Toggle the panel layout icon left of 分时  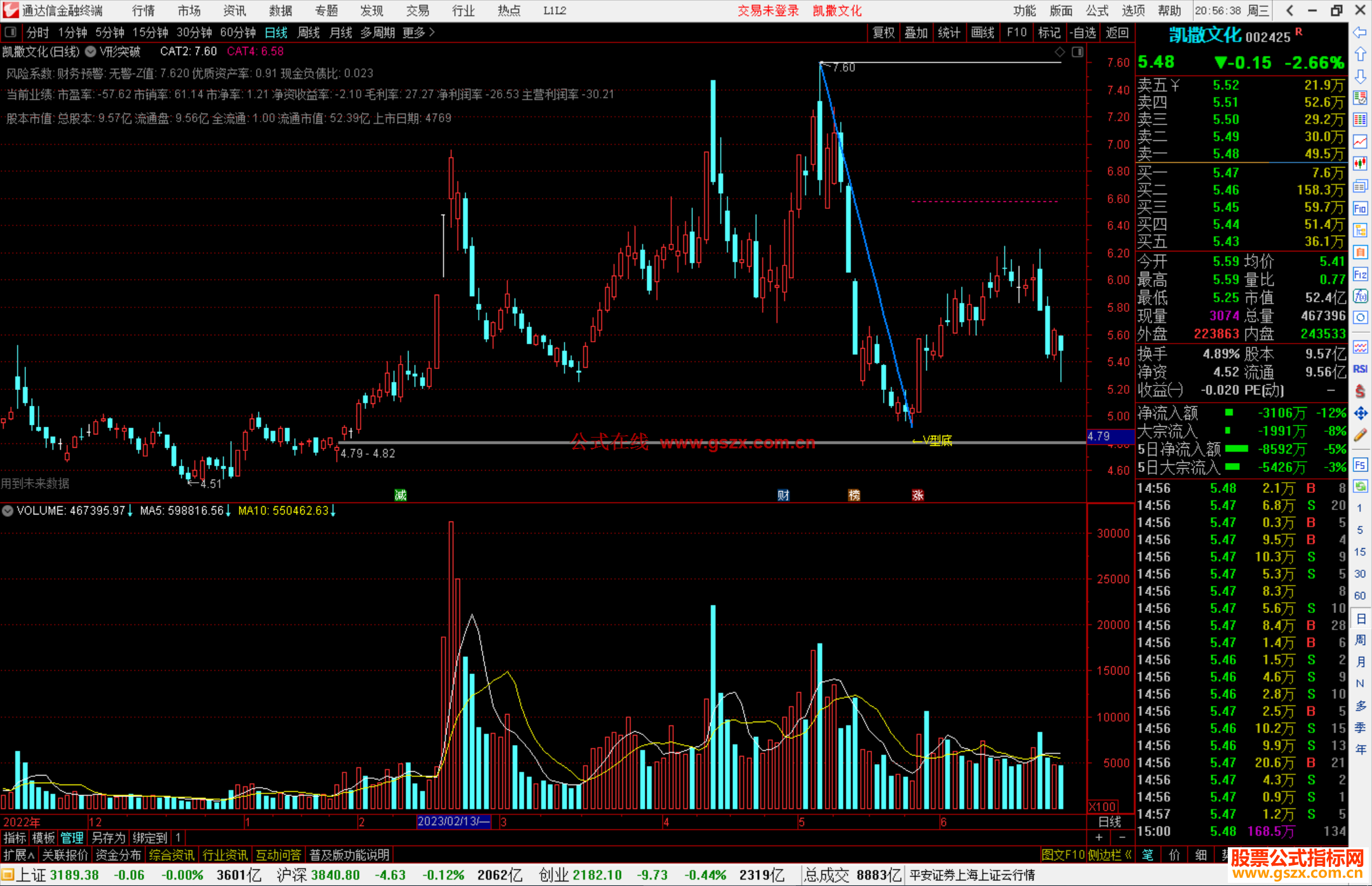coord(11,32)
